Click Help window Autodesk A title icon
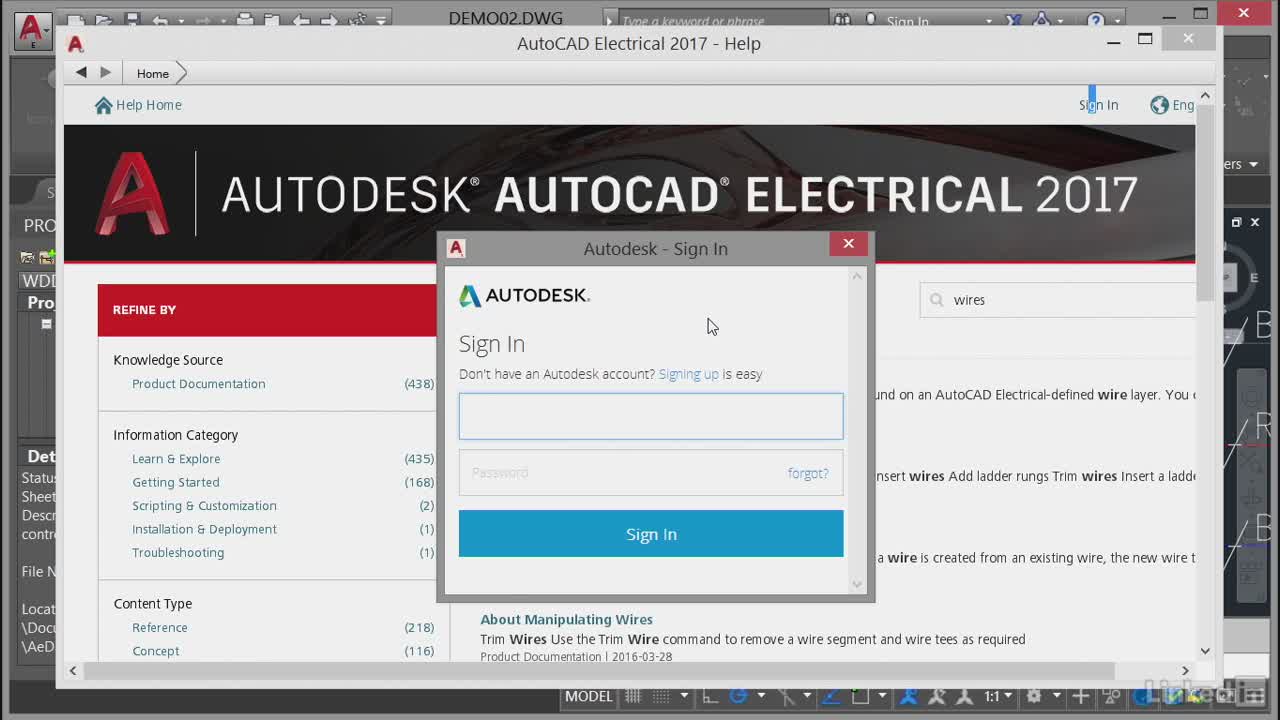Viewport: 1280px width, 720px height. click(x=76, y=43)
